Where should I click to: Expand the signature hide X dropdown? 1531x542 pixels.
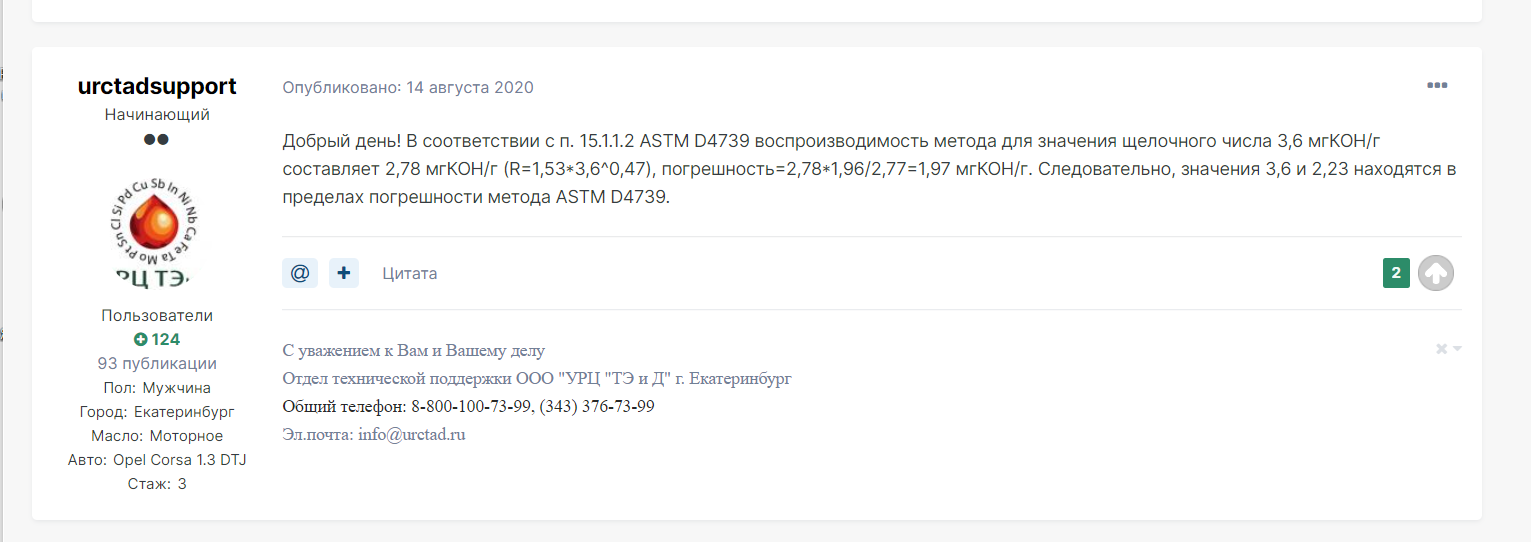pyautogui.click(x=1449, y=349)
